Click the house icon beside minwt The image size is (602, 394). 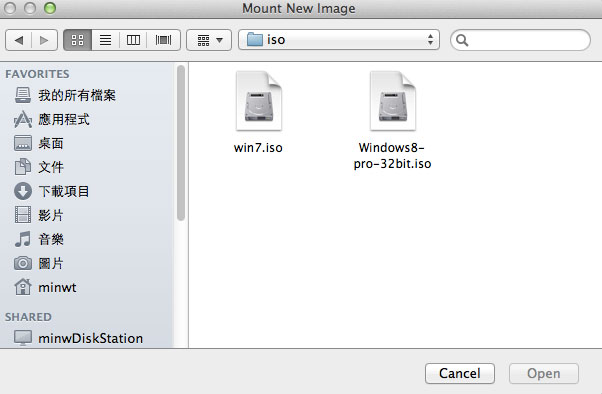tap(23, 287)
